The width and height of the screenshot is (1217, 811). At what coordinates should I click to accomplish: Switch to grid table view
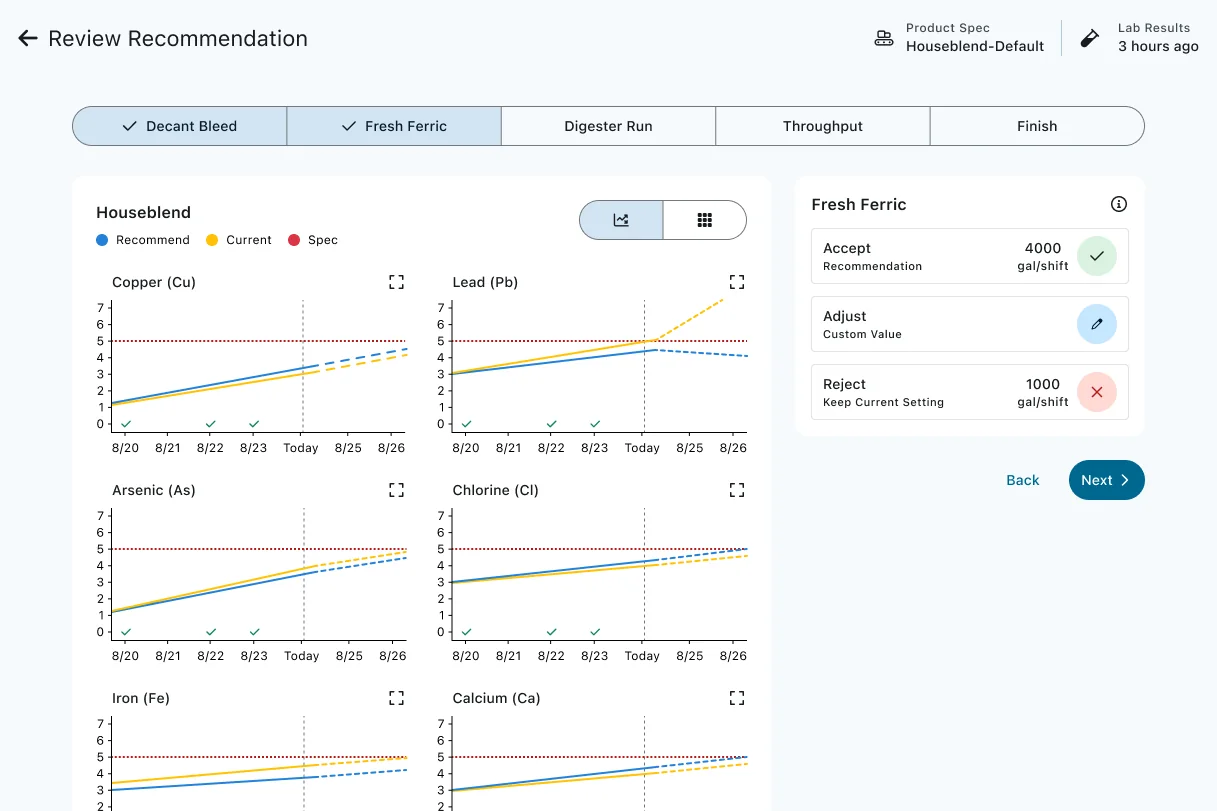coord(705,220)
